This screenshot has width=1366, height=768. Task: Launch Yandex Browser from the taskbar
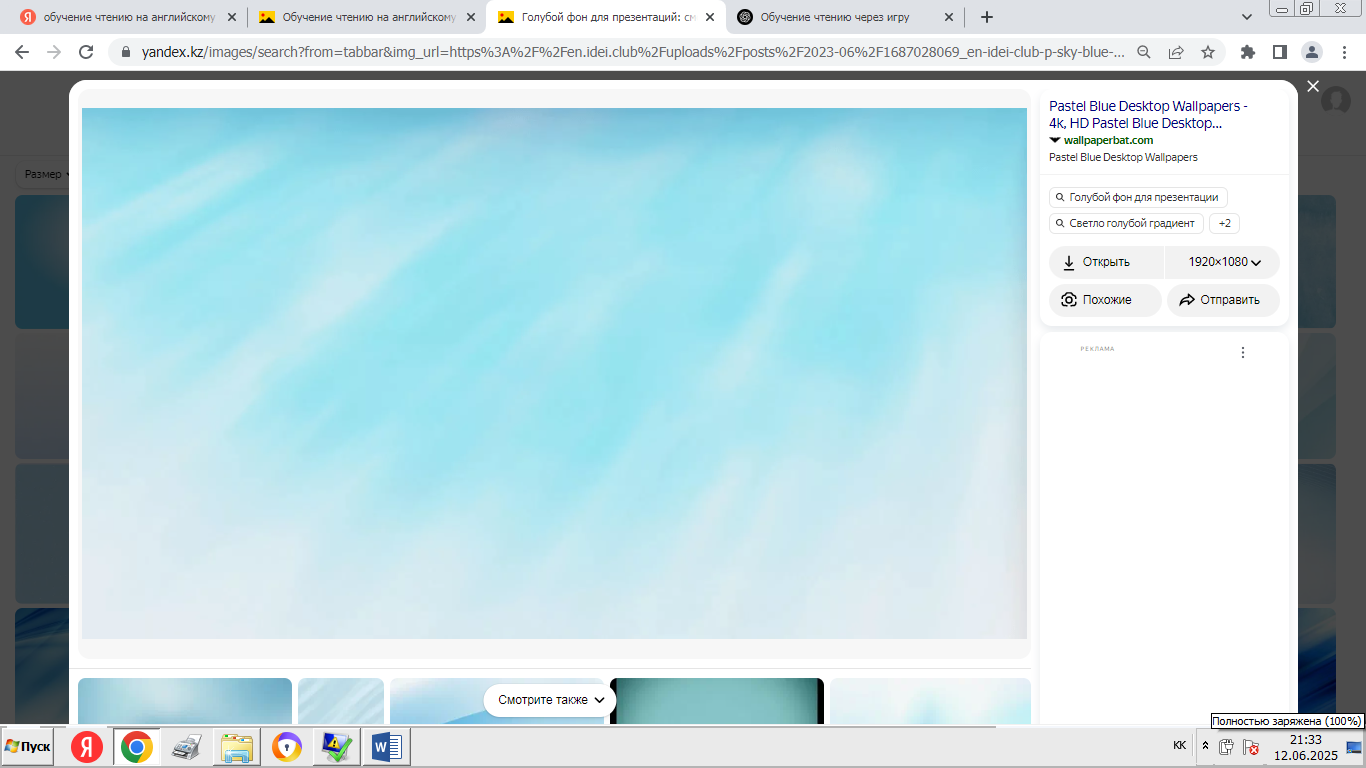87,747
